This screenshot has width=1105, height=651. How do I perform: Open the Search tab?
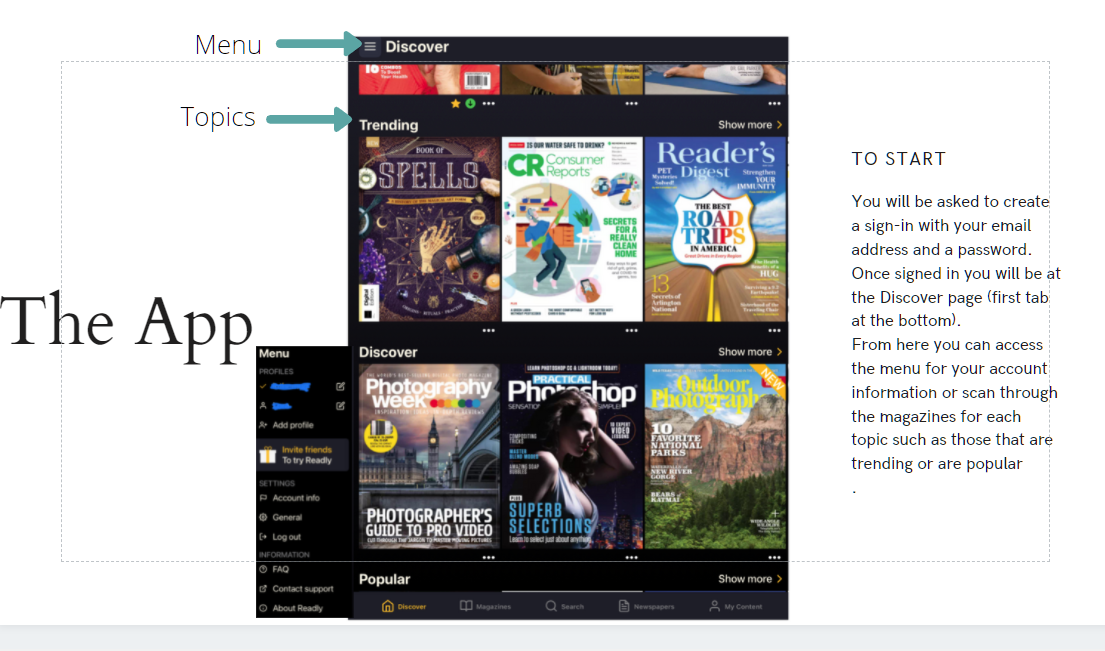564,607
